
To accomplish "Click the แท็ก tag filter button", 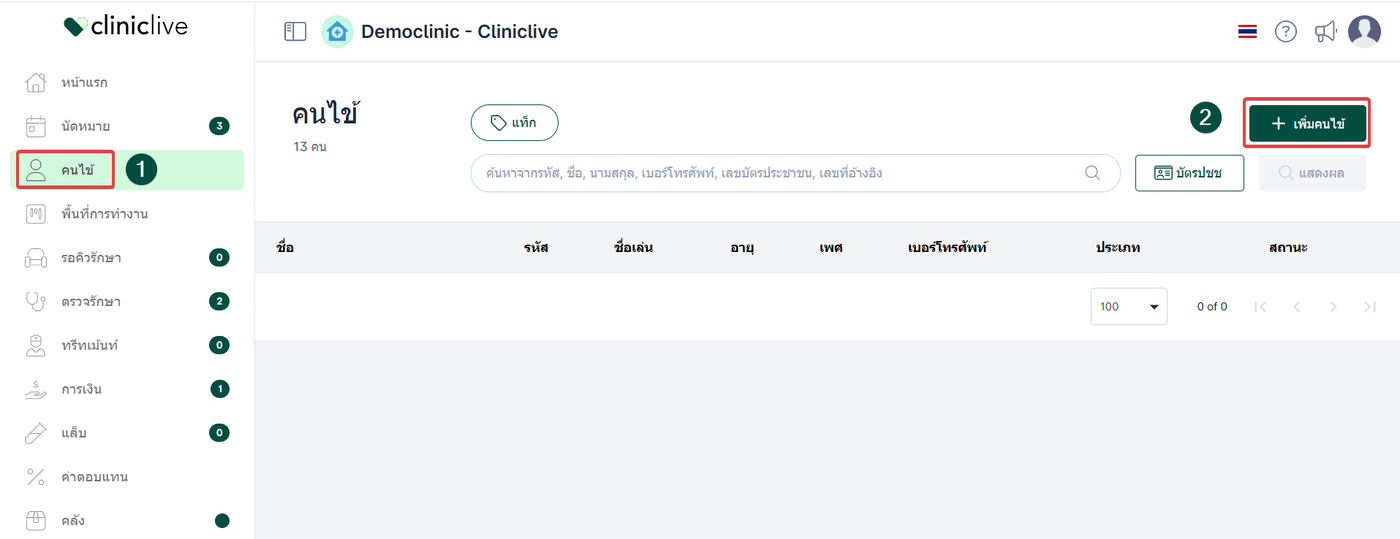I will pyautogui.click(x=514, y=123).
